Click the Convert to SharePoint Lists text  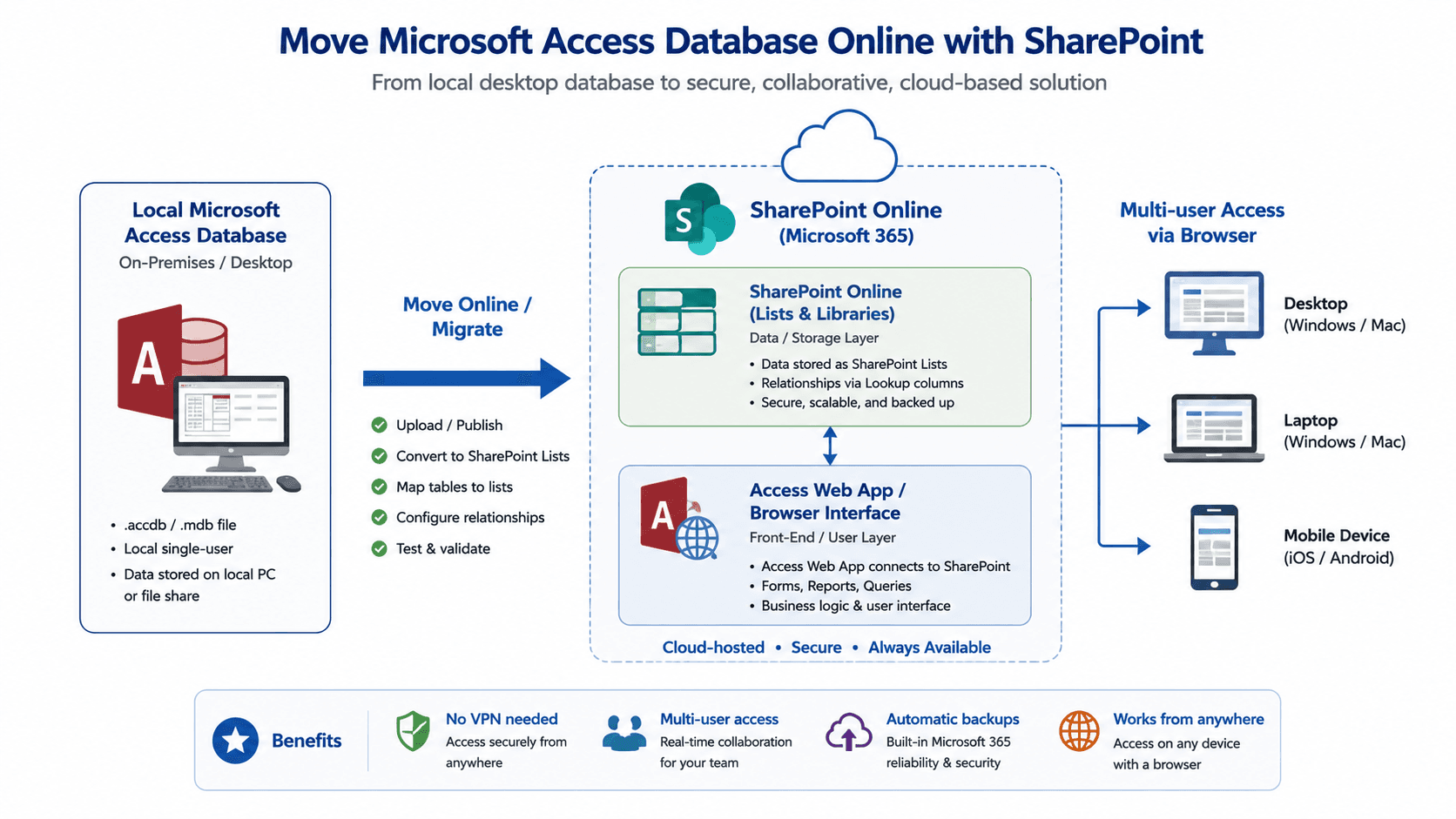point(482,456)
